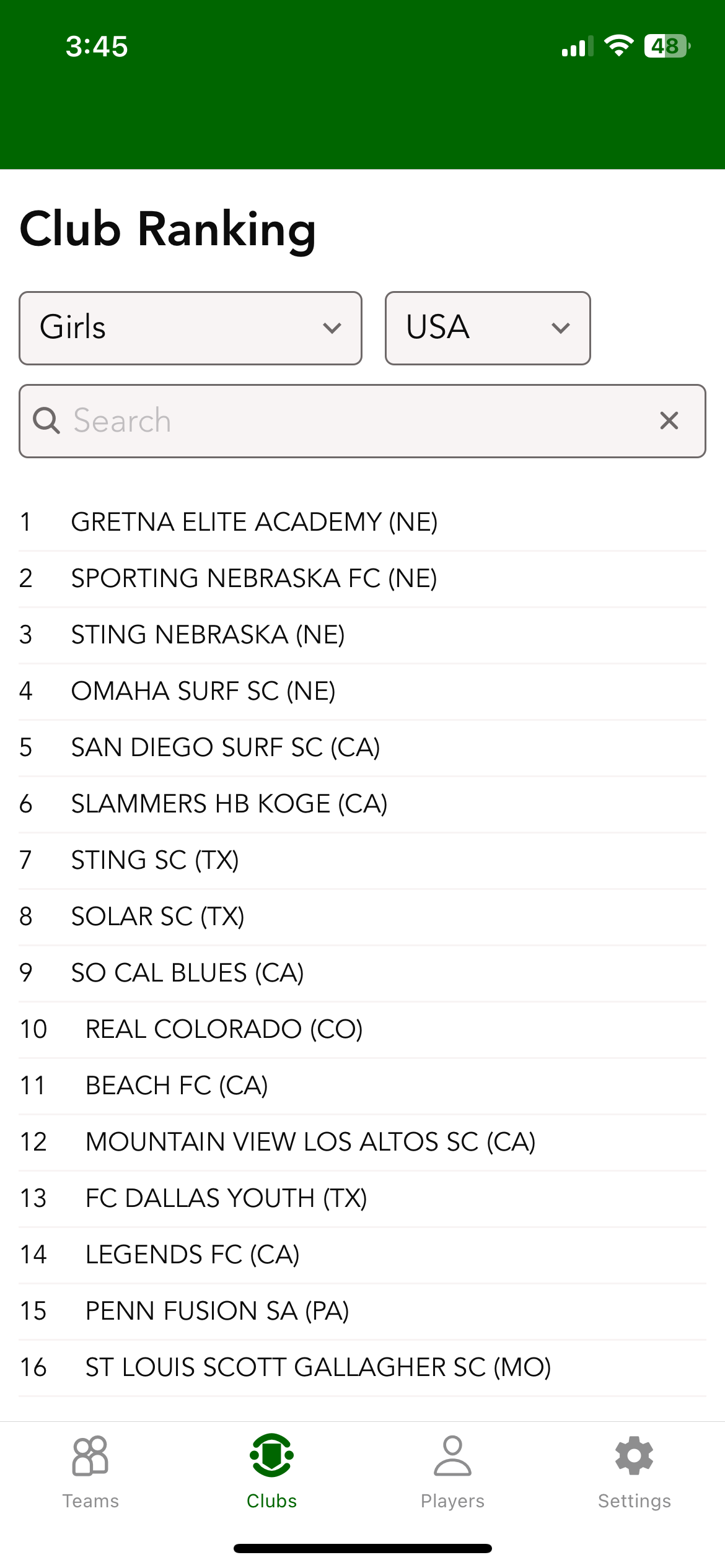Open the USA country dropdown

point(488,328)
